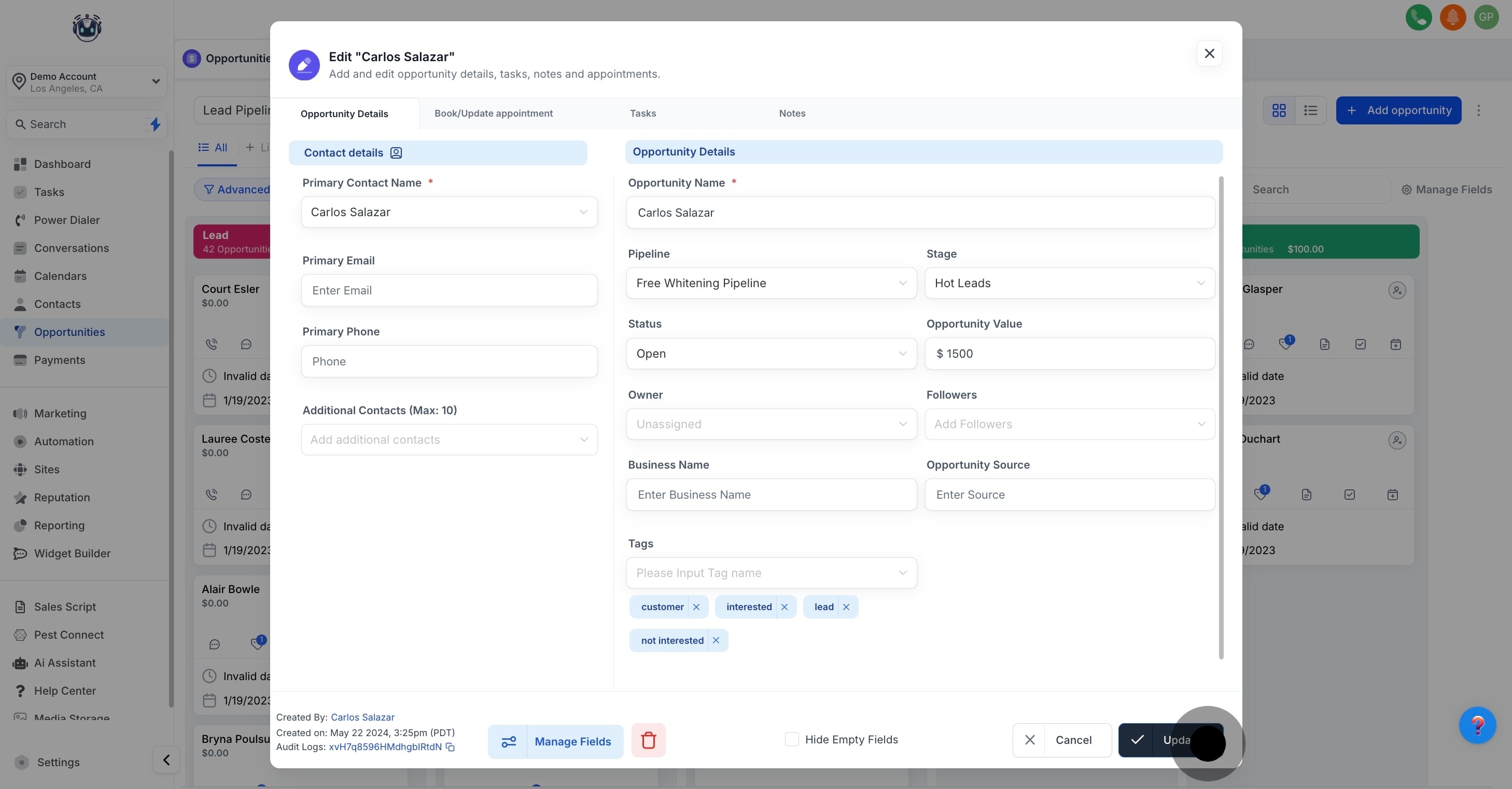Viewport: 1512px width, 789px height.
Task: Open the Status dropdown set to Open
Action: pyautogui.click(x=771, y=353)
